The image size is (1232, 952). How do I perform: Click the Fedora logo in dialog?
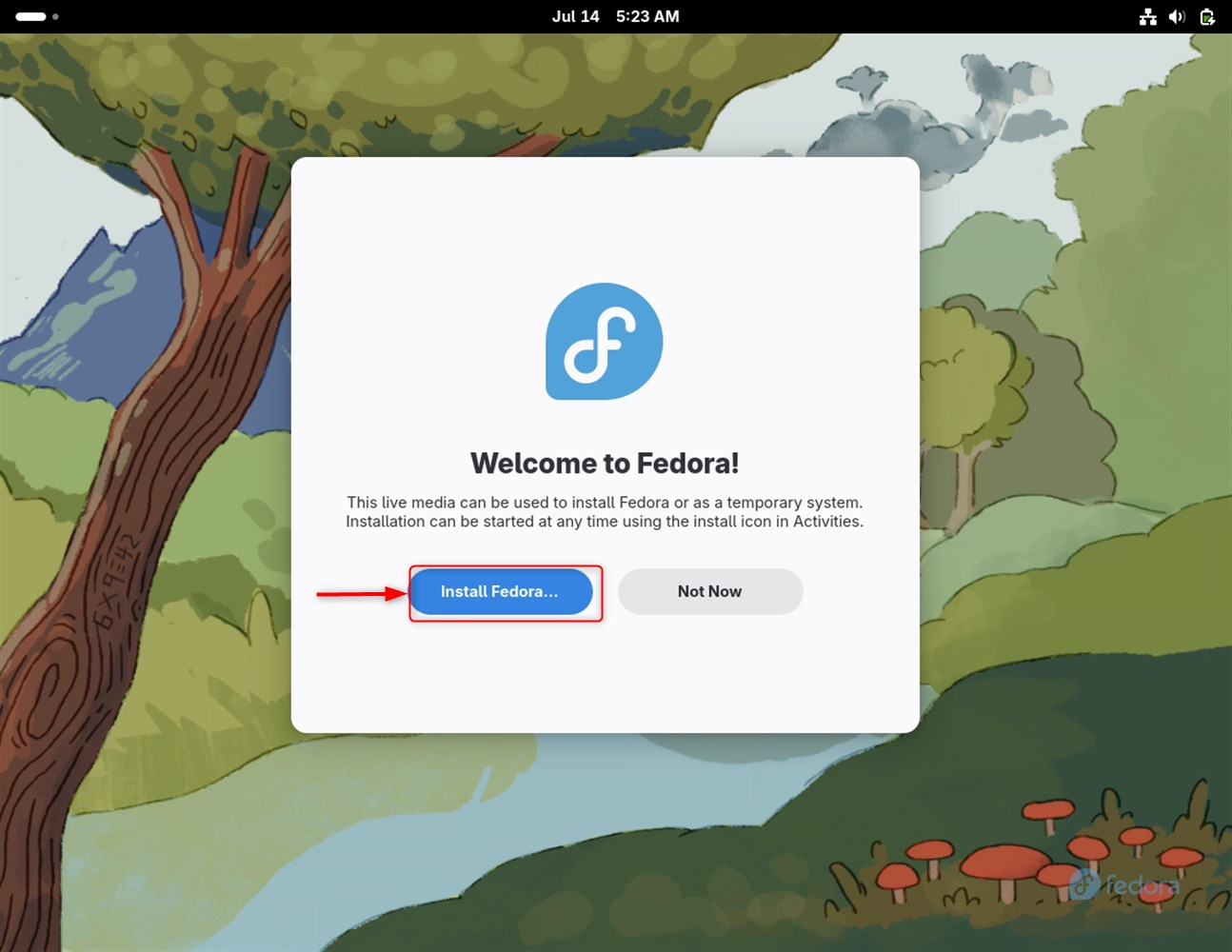[x=604, y=341]
